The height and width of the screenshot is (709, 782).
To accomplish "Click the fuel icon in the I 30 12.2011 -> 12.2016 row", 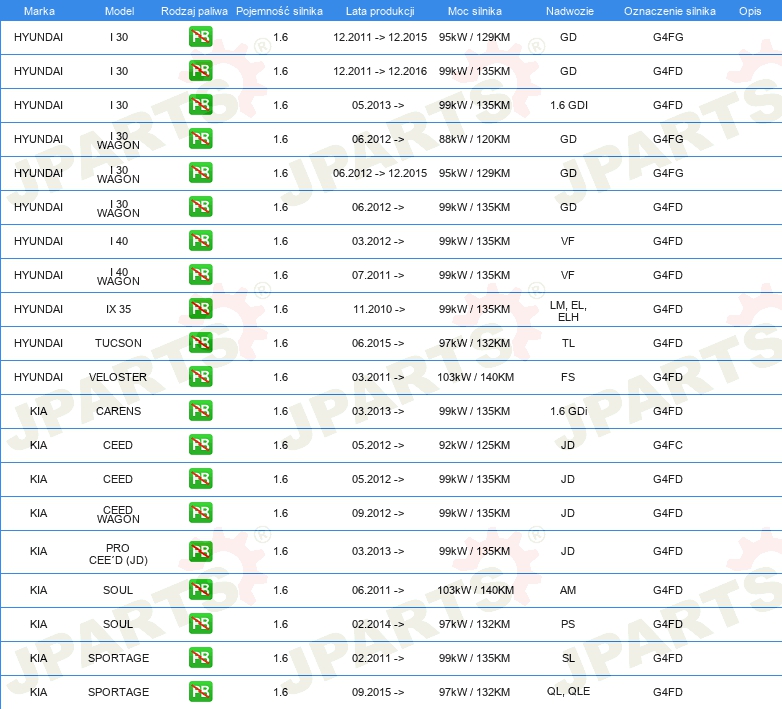I will (200, 70).
